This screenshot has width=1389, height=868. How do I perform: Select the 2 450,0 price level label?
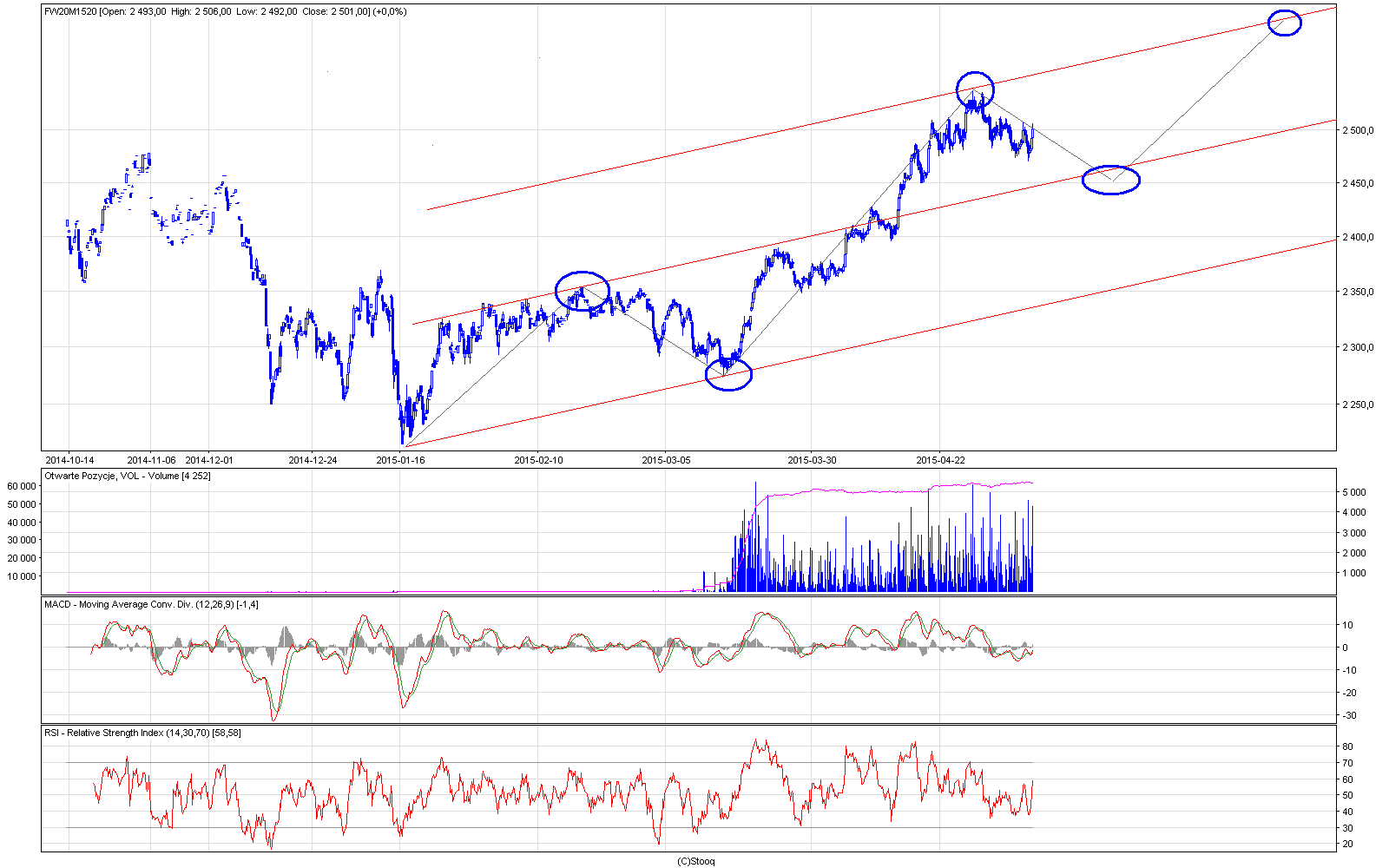[x=1358, y=184]
